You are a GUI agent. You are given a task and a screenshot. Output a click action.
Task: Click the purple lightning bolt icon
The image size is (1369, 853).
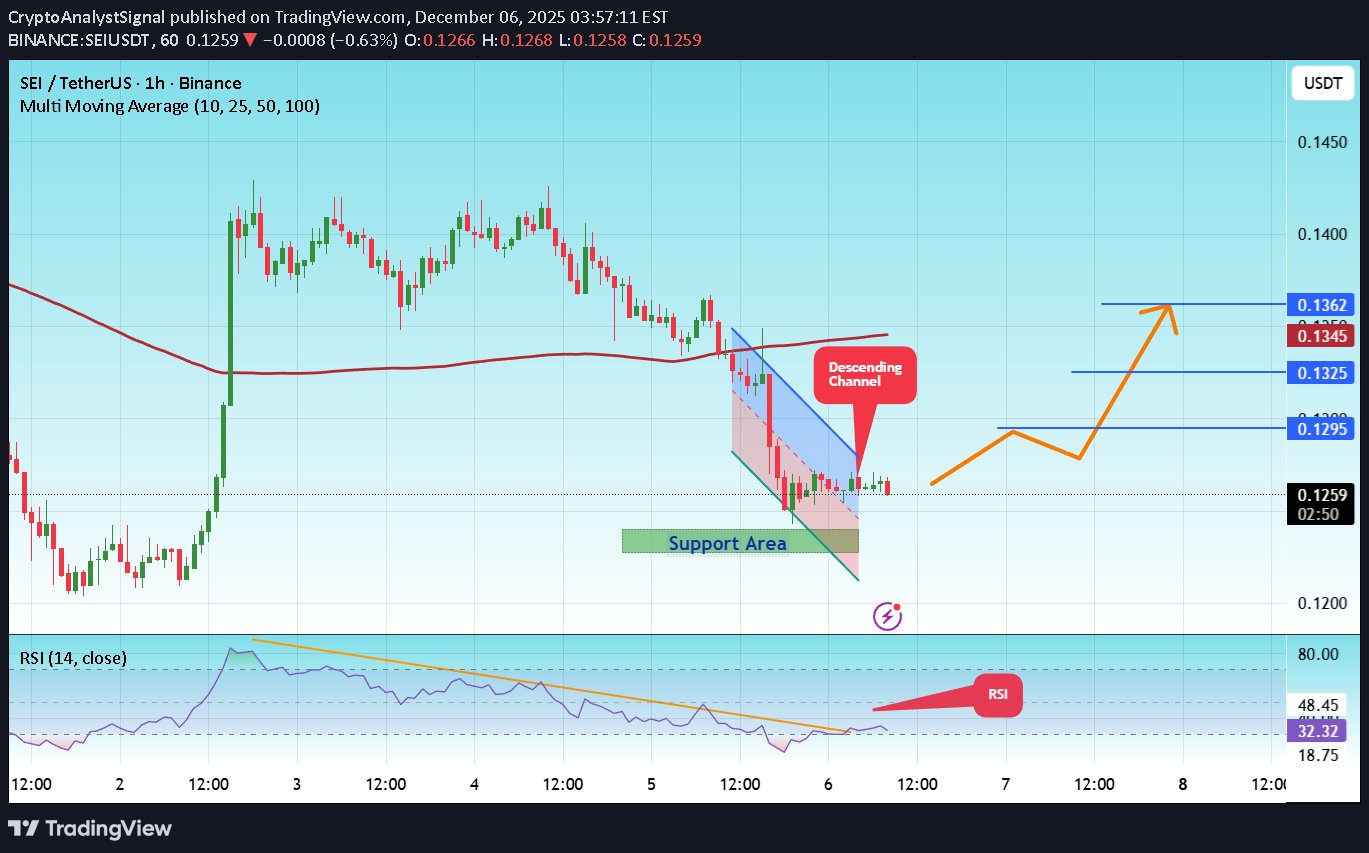(x=887, y=616)
